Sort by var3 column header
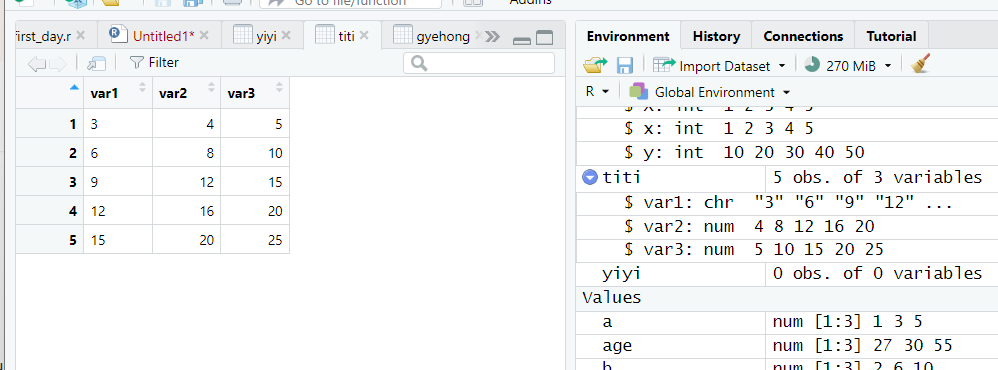This screenshot has width=998, height=370. (x=255, y=93)
